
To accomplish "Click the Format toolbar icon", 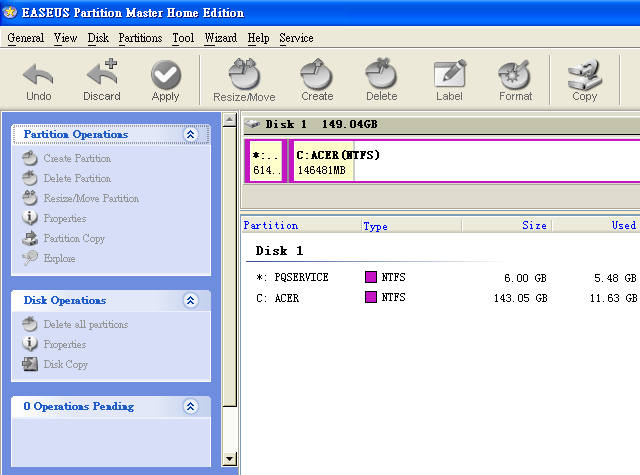I will [515, 74].
